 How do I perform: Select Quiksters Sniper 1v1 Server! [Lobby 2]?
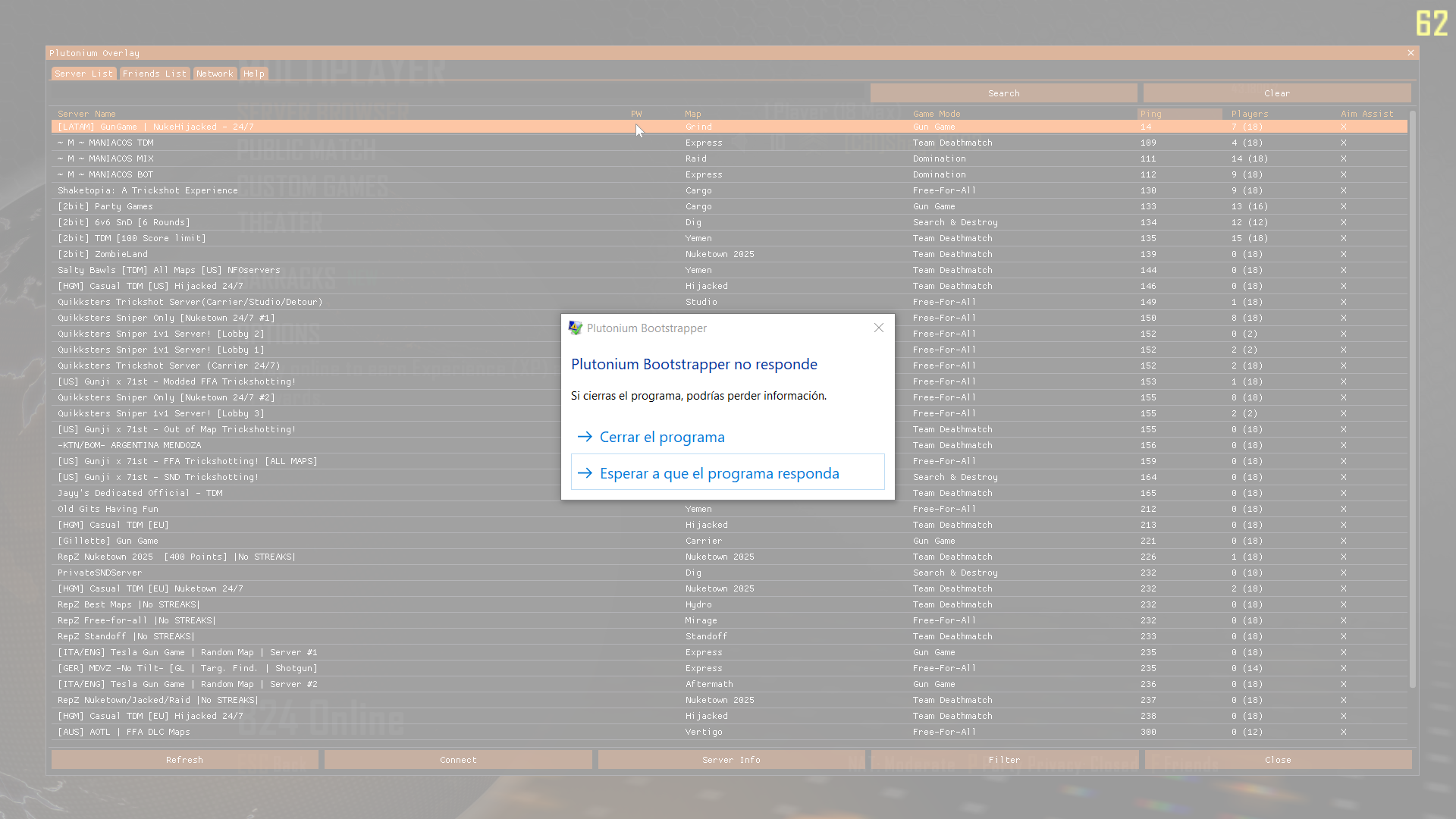(x=729, y=334)
